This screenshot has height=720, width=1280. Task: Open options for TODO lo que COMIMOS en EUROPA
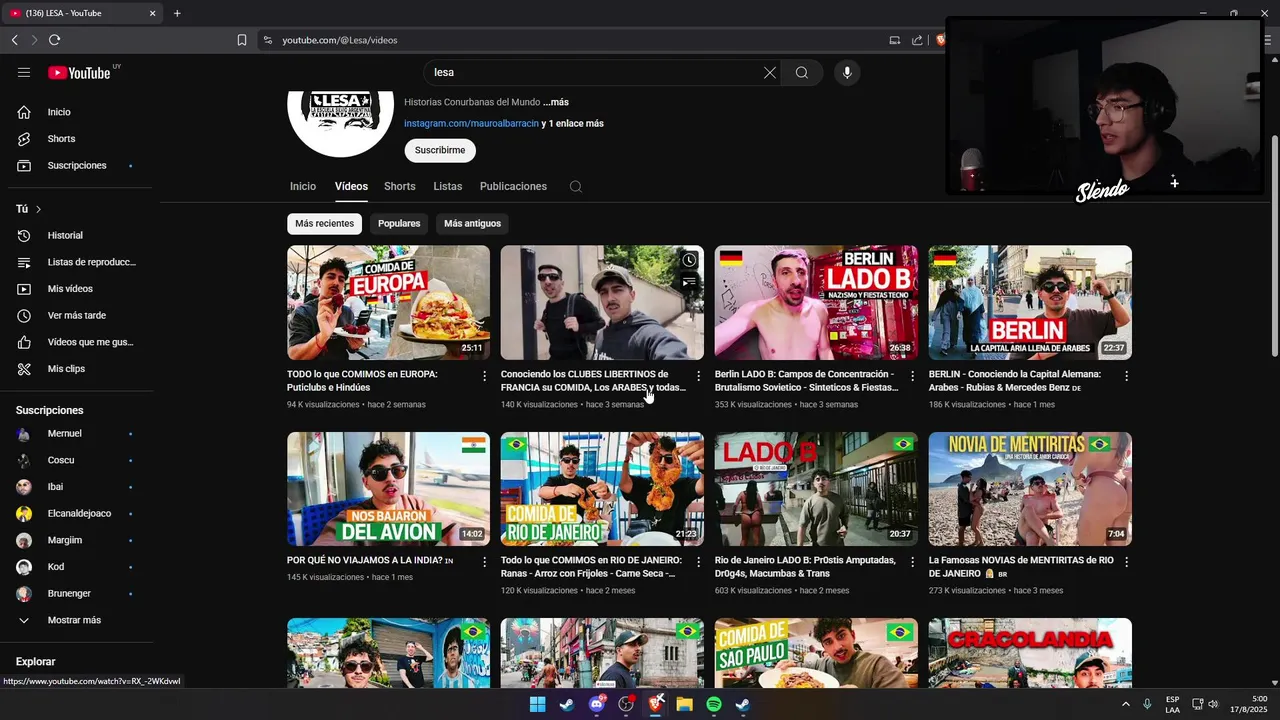coord(485,376)
